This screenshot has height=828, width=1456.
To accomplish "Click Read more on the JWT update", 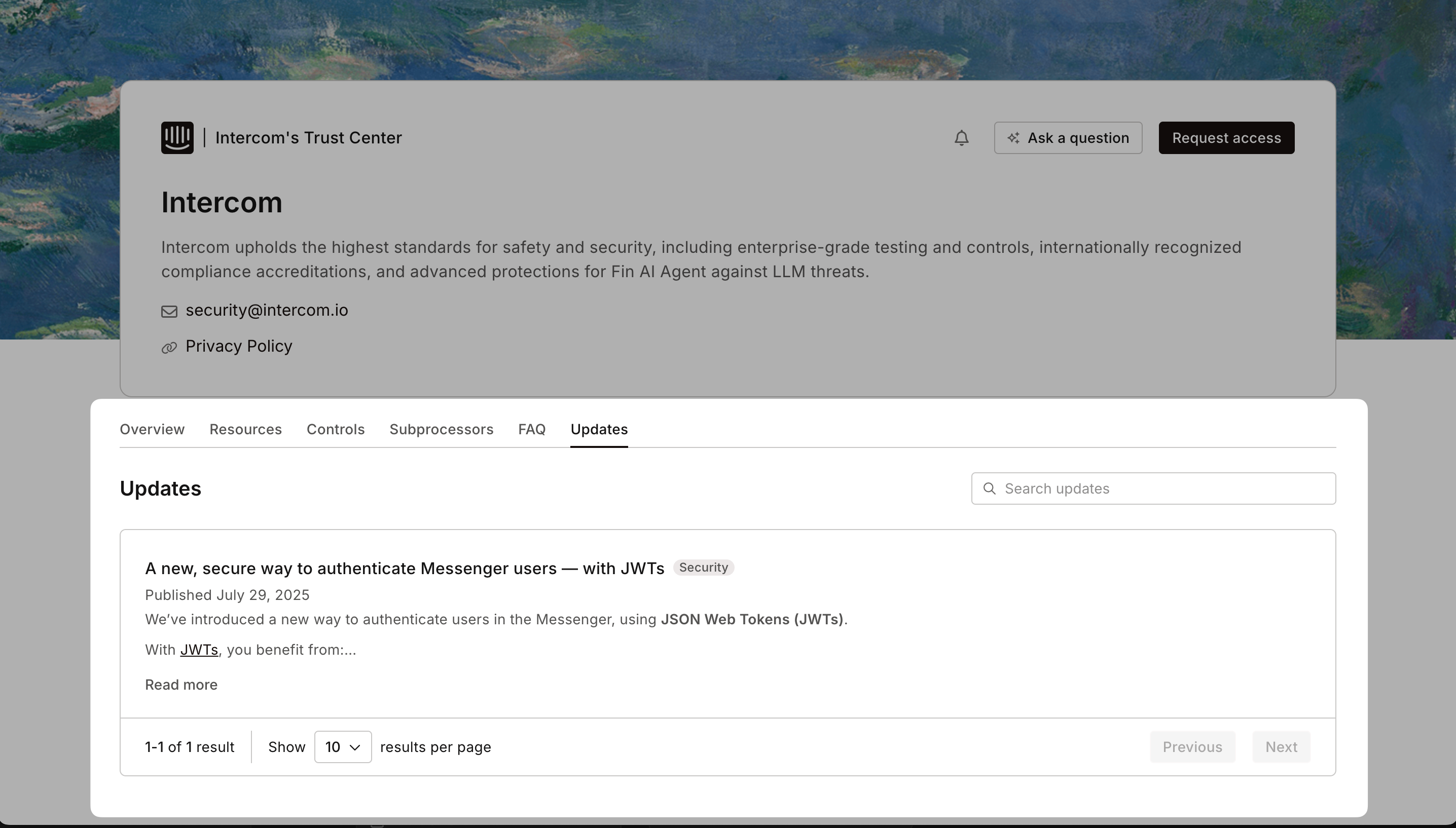I will [x=181, y=685].
